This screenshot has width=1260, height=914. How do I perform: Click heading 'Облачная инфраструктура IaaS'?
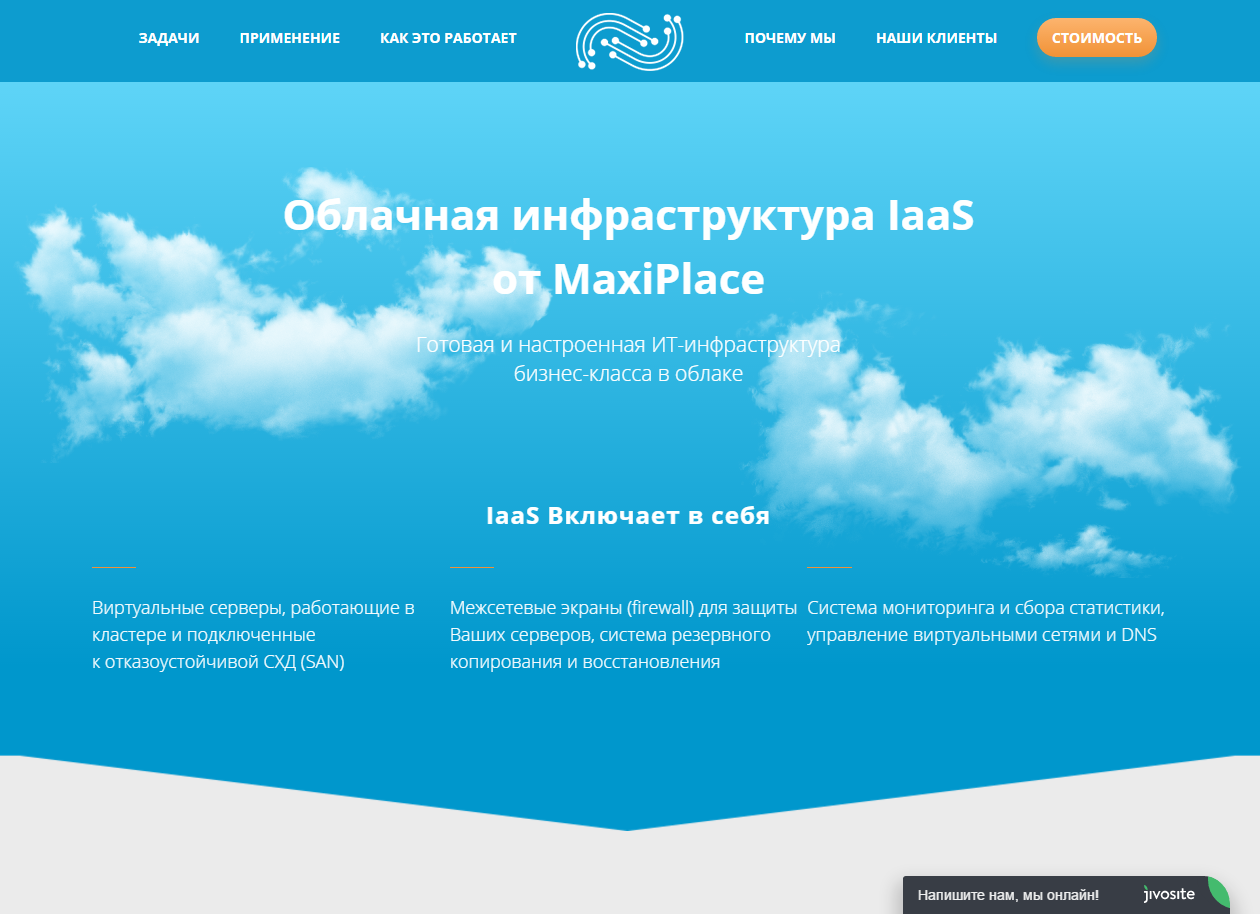pos(629,215)
